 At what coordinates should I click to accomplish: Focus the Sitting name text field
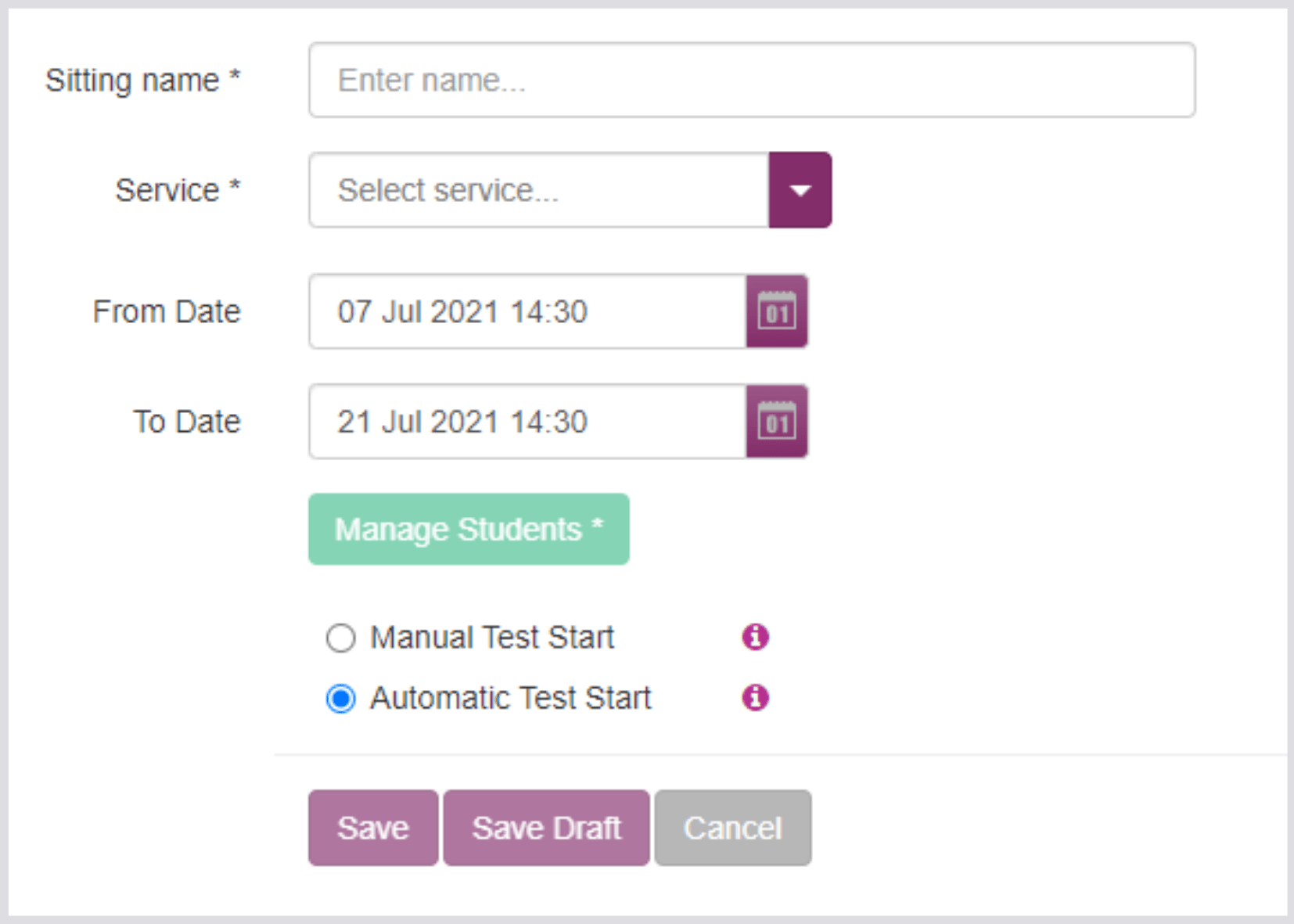(751, 81)
